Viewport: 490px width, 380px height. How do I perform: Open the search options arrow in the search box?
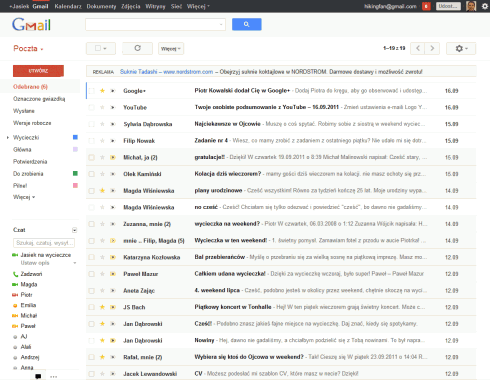(x=221, y=24)
